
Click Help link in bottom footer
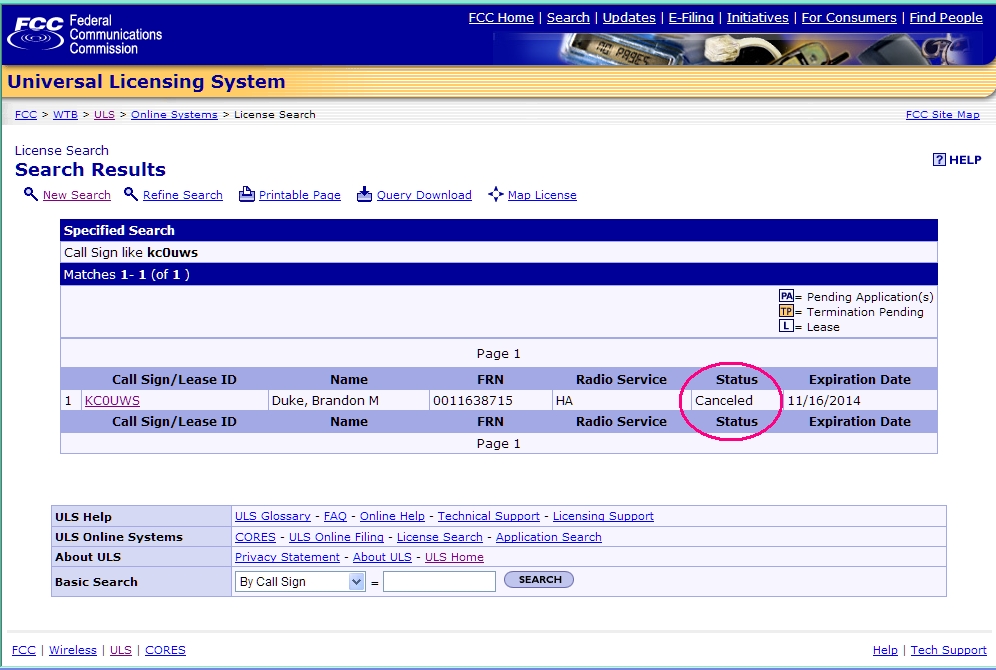pos(885,650)
